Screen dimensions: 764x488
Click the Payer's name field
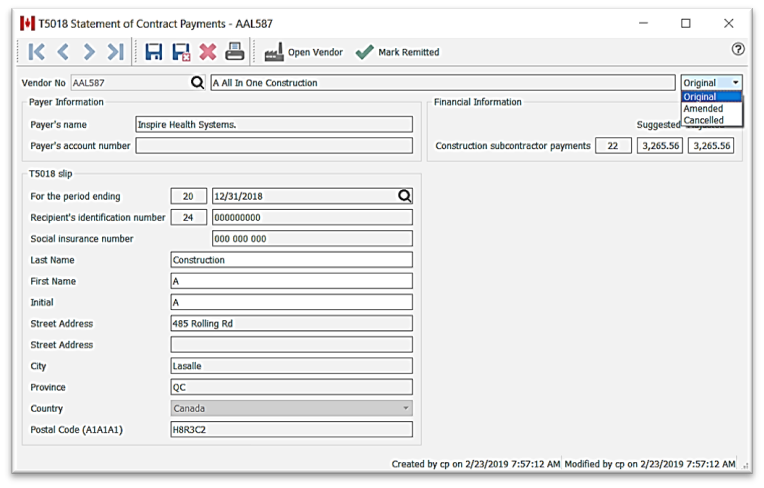(274, 124)
